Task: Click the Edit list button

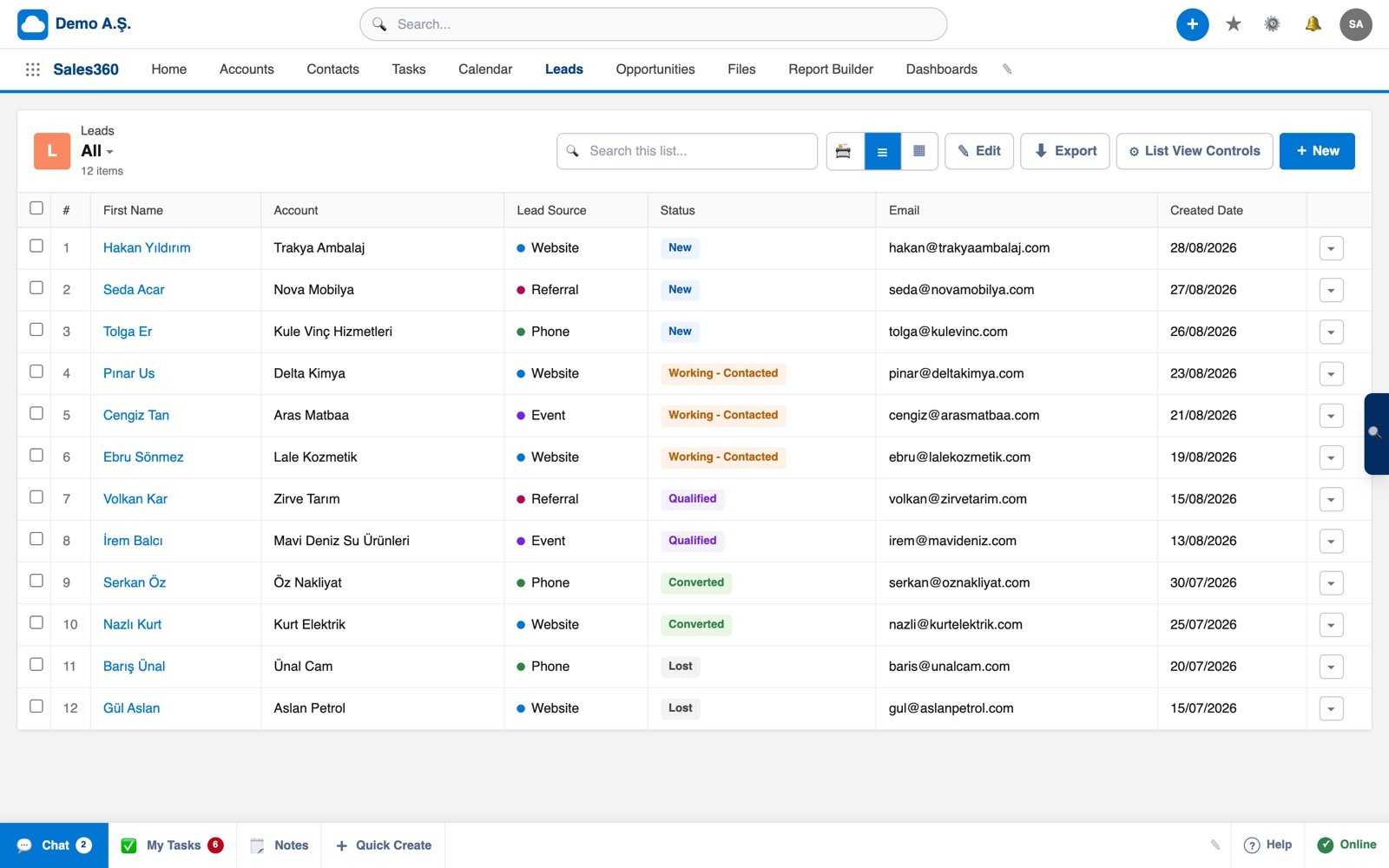Action: (x=979, y=151)
